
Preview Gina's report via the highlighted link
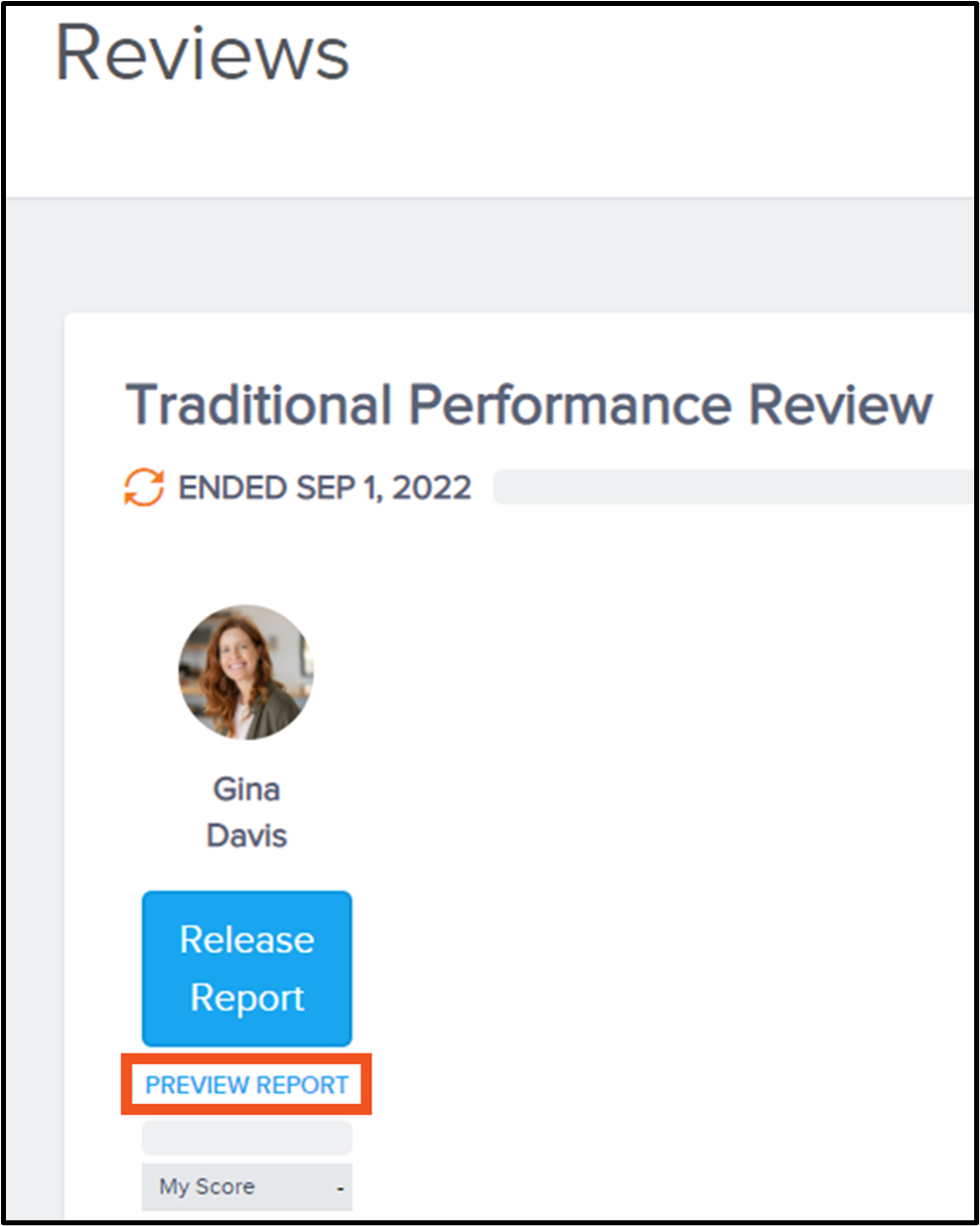pyautogui.click(x=245, y=1084)
